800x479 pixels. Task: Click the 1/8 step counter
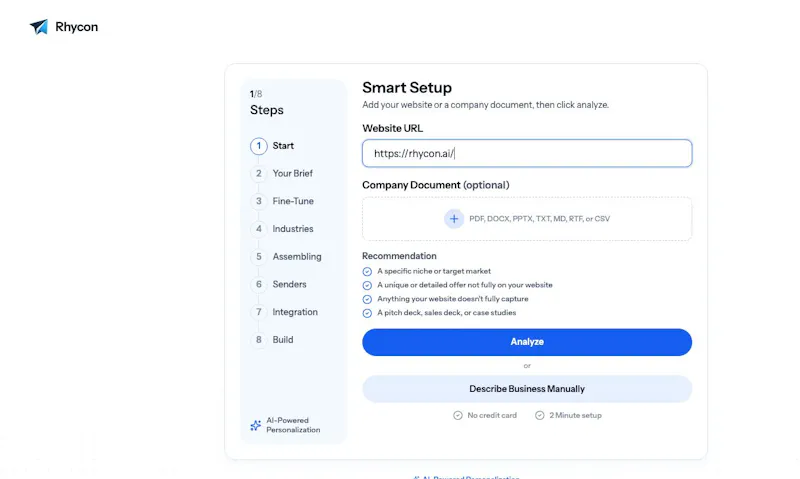[x=256, y=94]
